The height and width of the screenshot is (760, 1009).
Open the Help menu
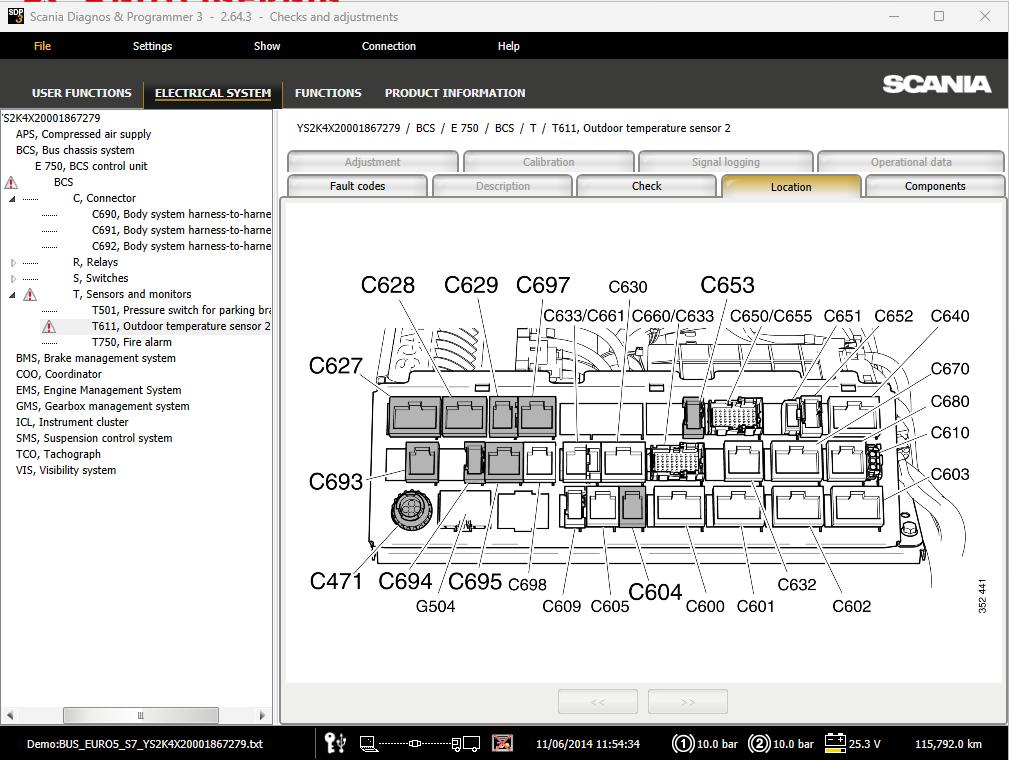click(508, 46)
